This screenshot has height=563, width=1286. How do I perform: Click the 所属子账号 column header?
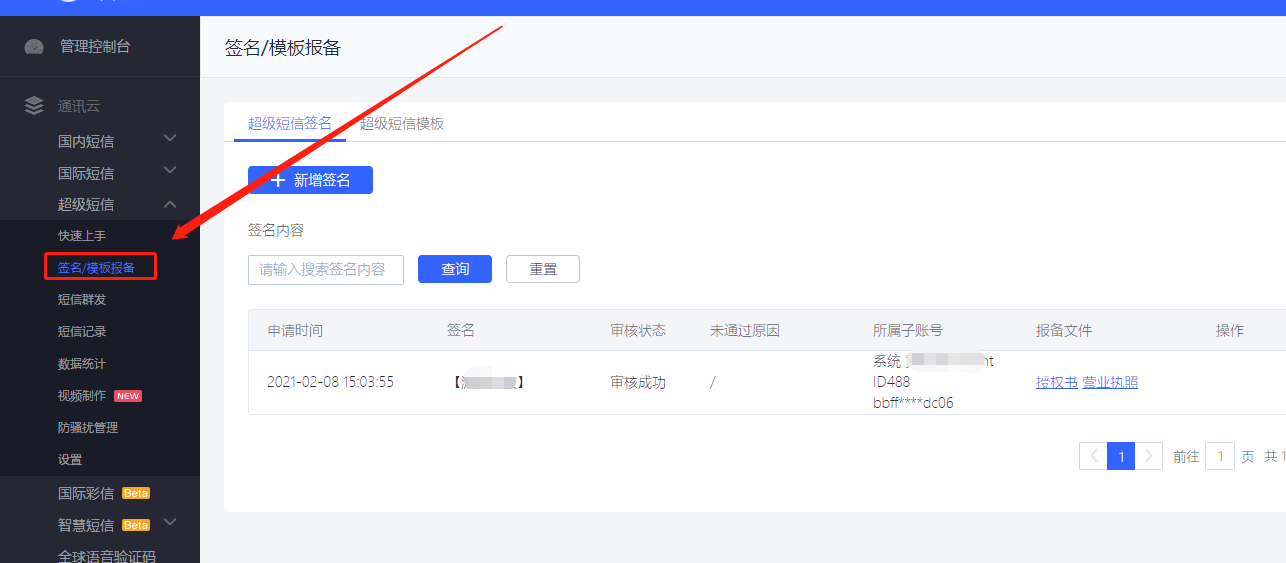tap(908, 330)
